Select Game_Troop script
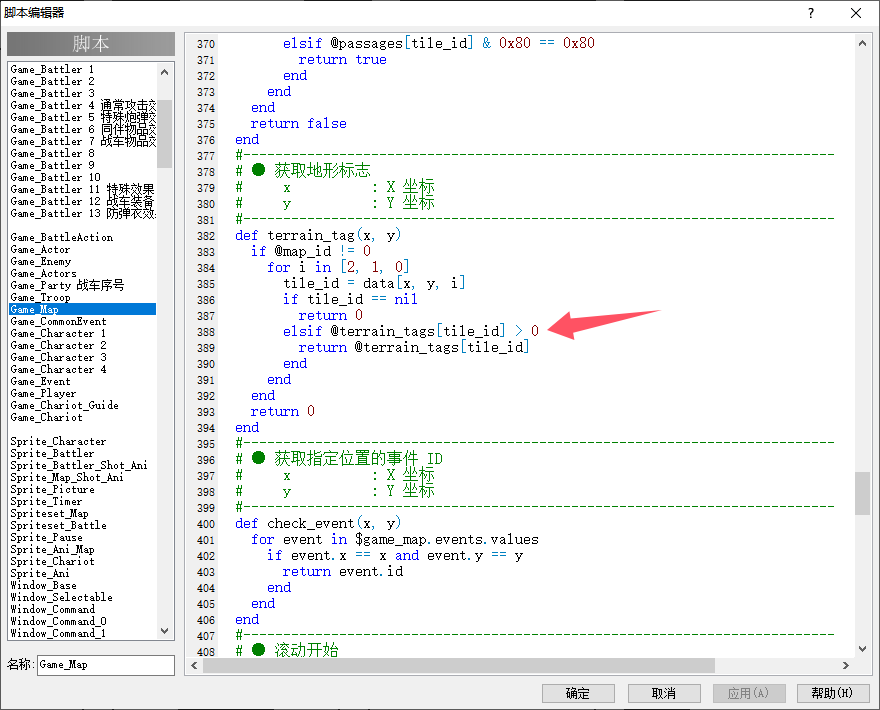 click(40, 297)
